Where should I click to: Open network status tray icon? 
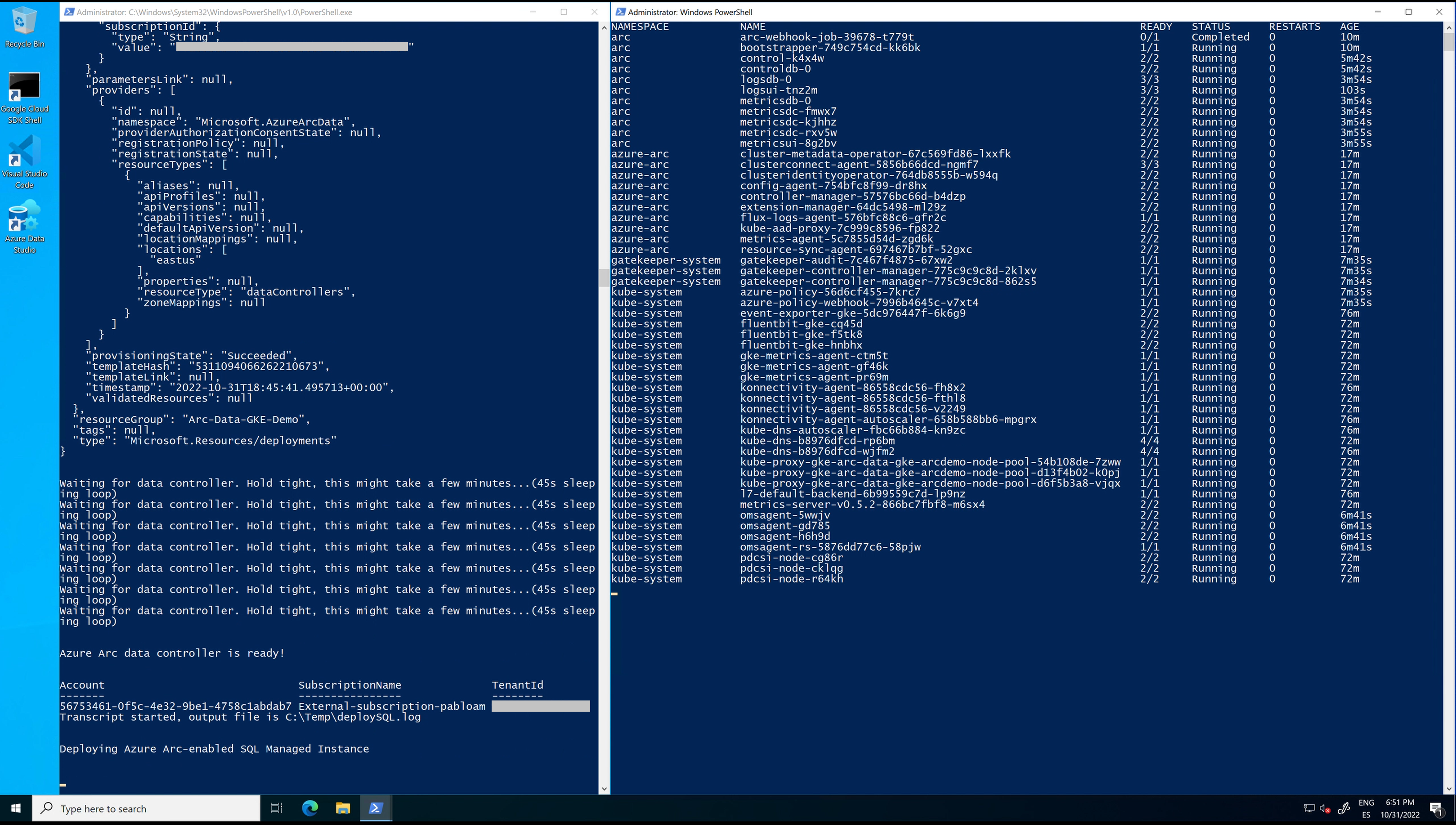pyautogui.click(x=1308, y=808)
